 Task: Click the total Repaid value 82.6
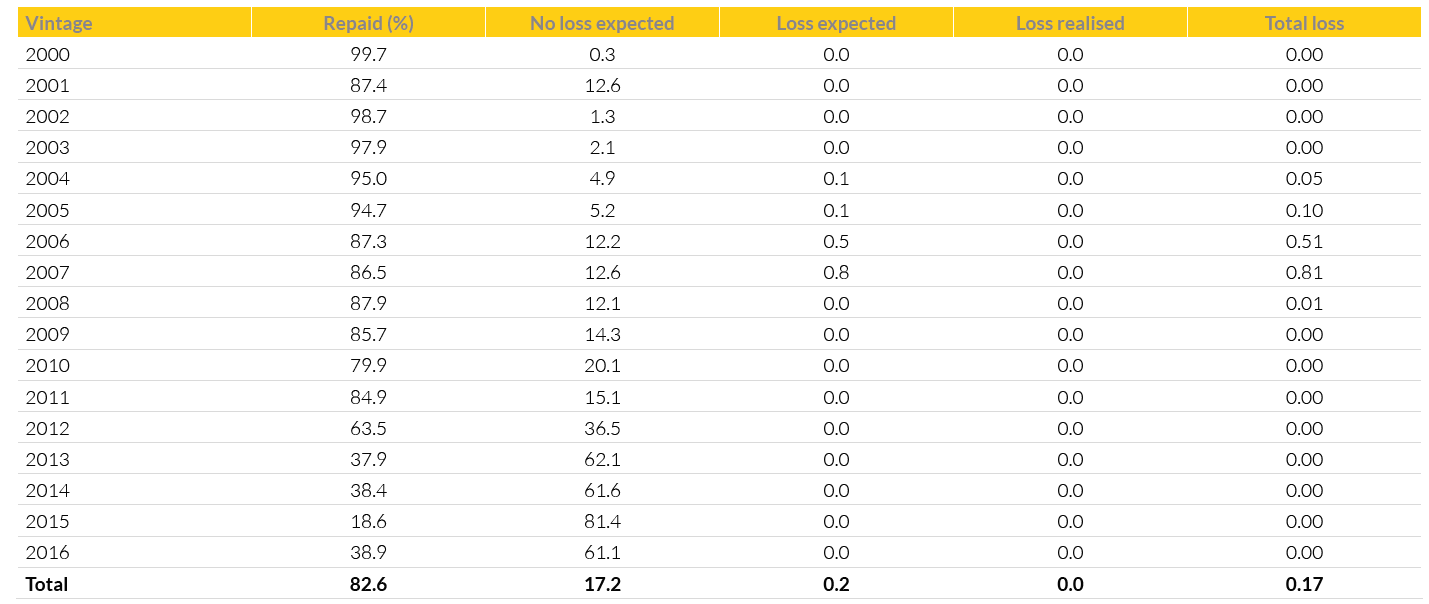[368, 585]
